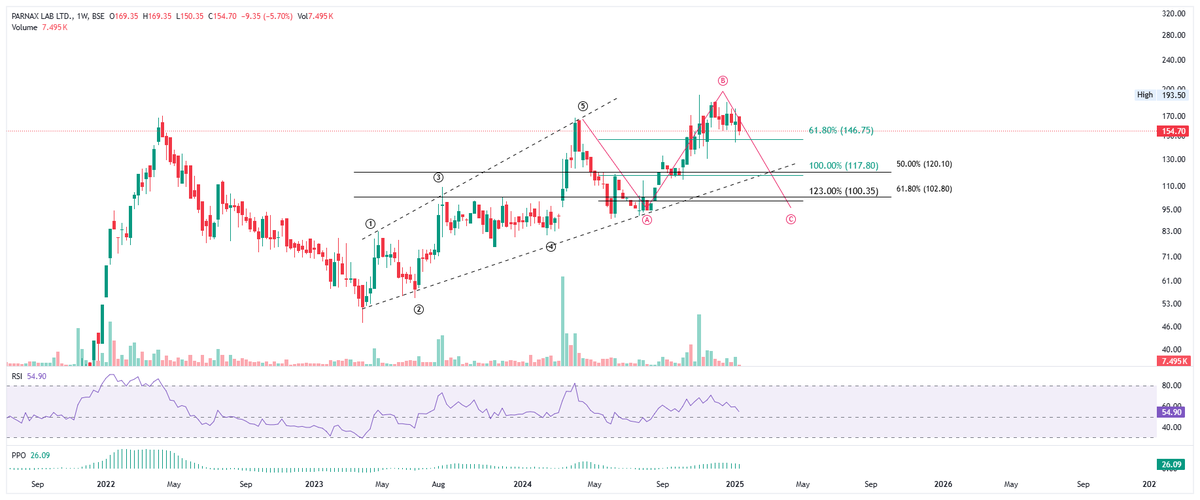Select the circled wave C label

[x=791, y=218]
